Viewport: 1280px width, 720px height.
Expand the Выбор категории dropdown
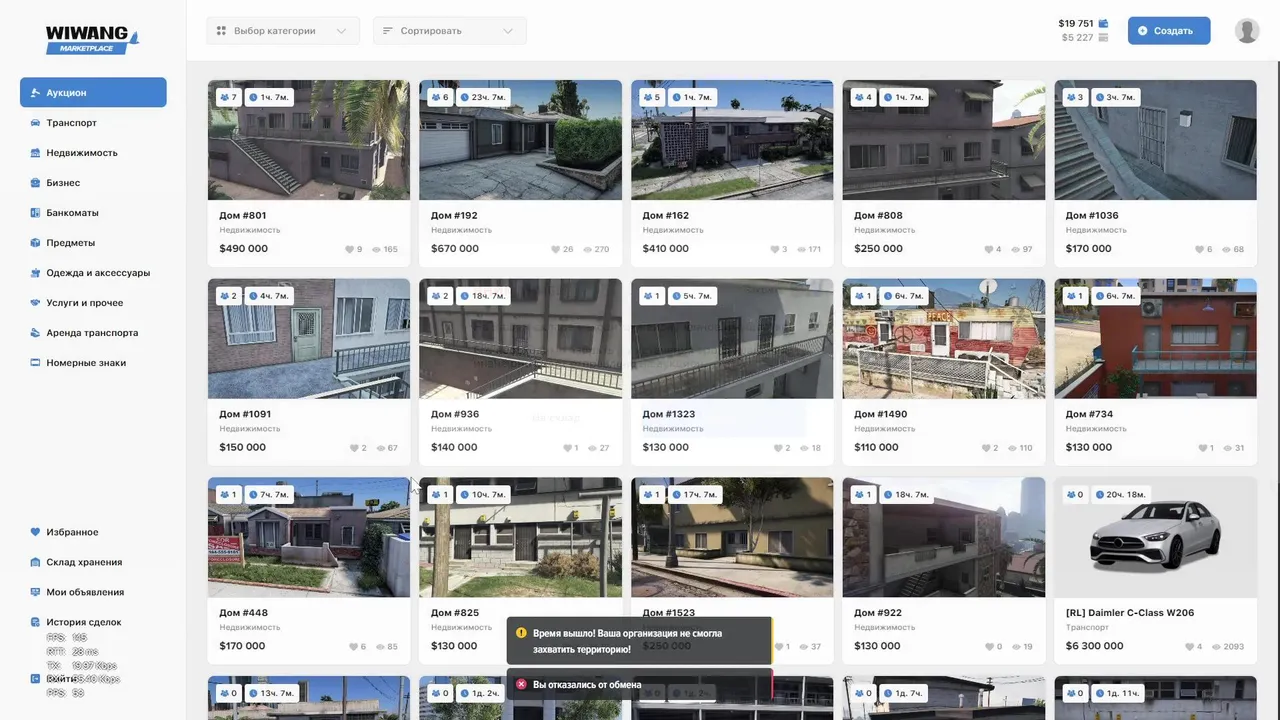[x=283, y=31]
